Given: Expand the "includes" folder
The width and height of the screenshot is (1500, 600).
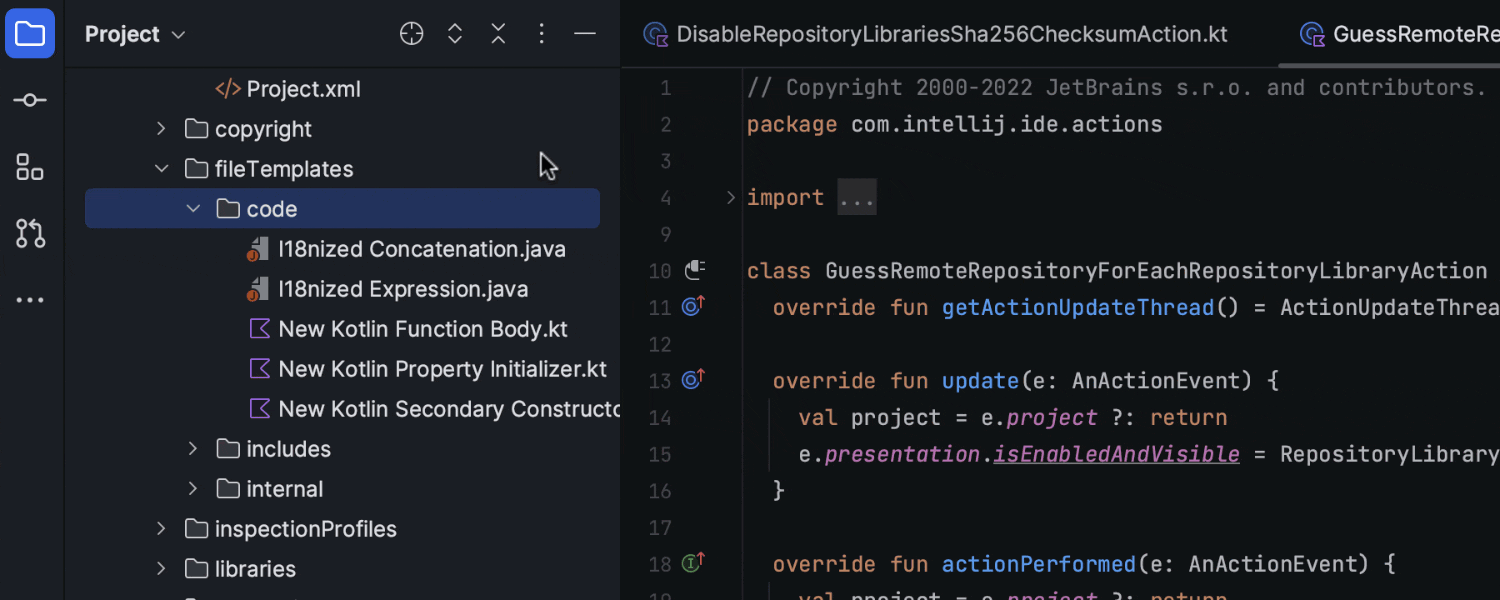Looking at the screenshot, I should pyautogui.click(x=192, y=448).
